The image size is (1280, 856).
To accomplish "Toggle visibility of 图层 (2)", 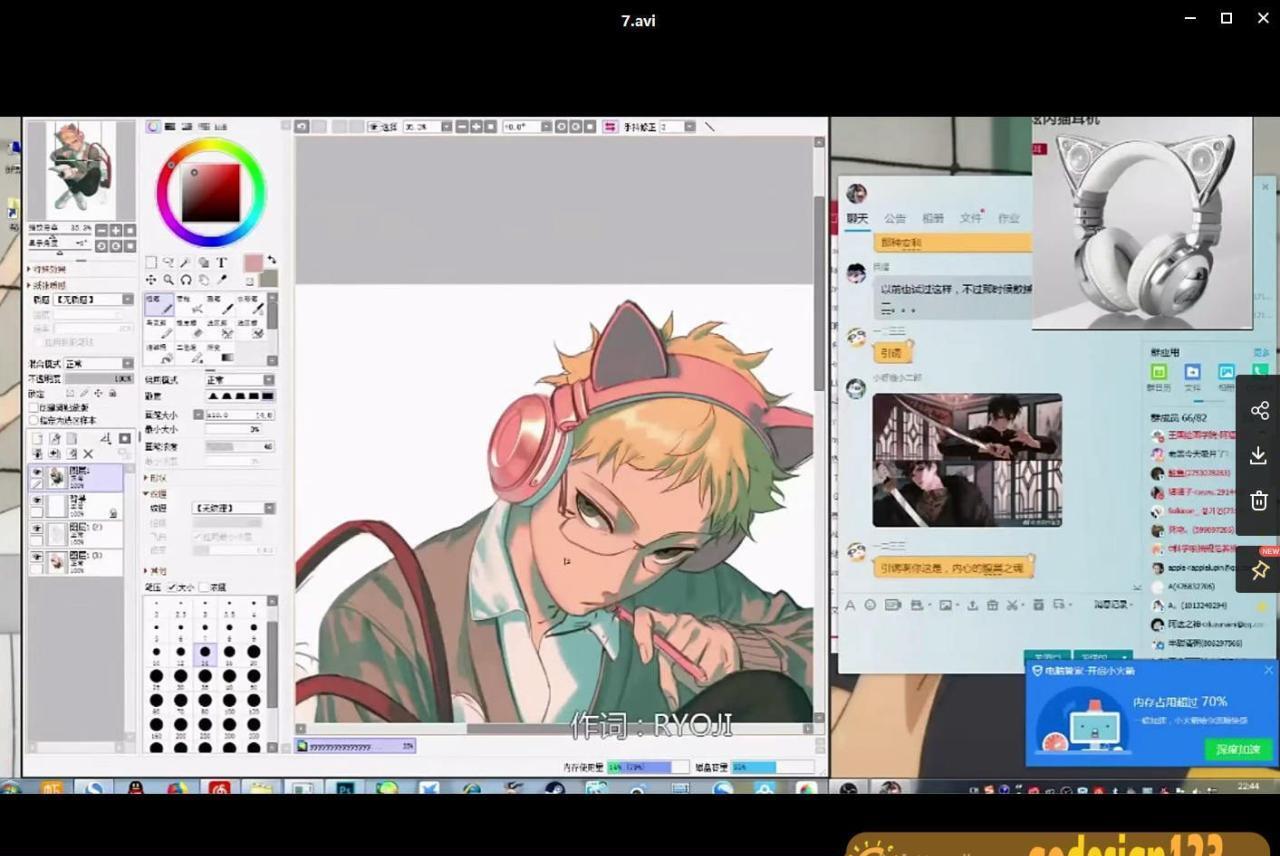I will 37,529.
